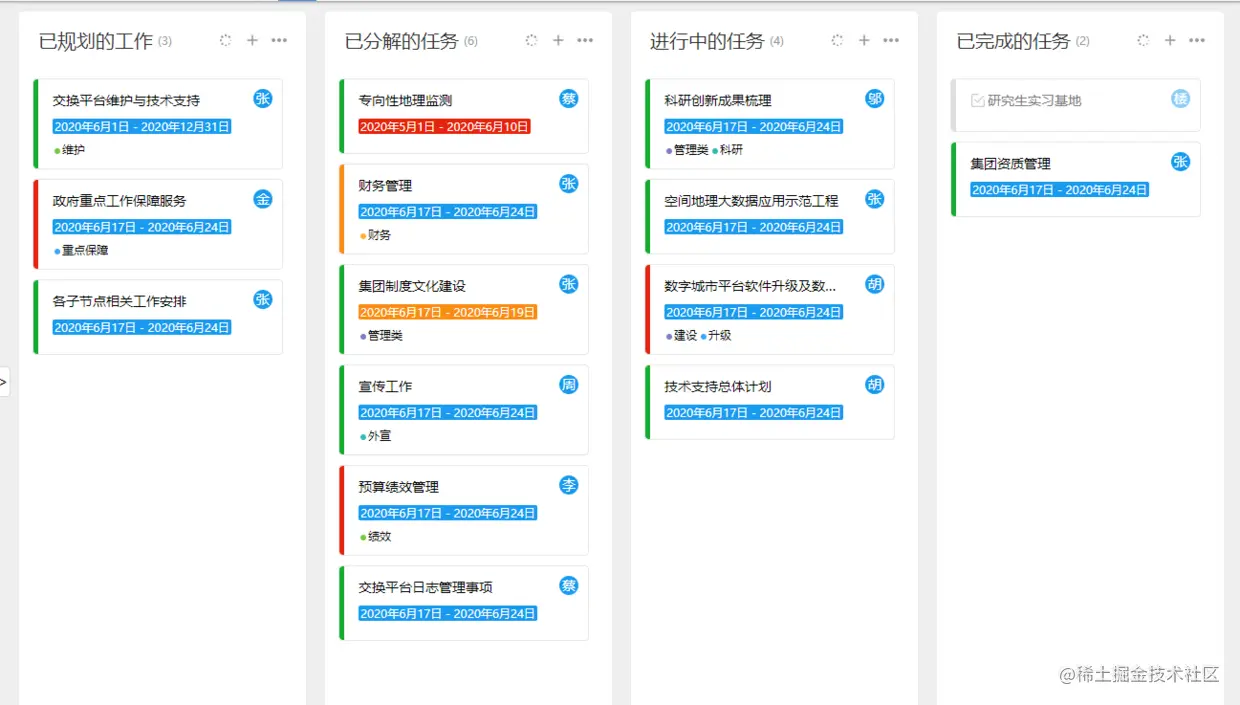The height and width of the screenshot is (705, 1240).
Task: Click 蔡's avatar on 专向性地理监测 card
Action: tap(568, 99)
